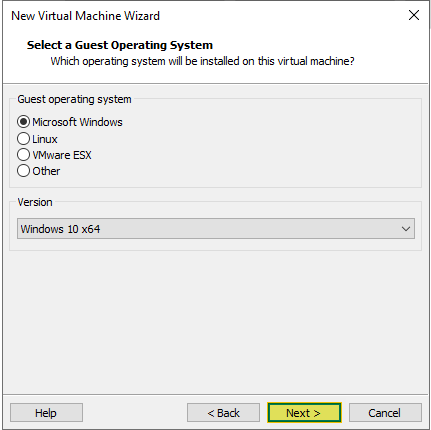Cancel the wizard using the Cancel button
The width and height of the screenshot is (431, 430).
point(385,413)
